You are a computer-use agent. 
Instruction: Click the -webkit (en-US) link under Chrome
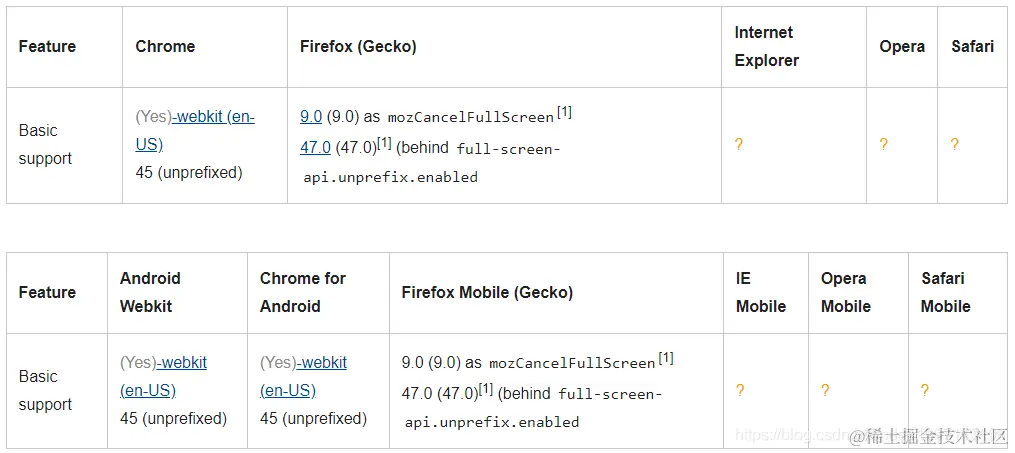coord(214,117)
